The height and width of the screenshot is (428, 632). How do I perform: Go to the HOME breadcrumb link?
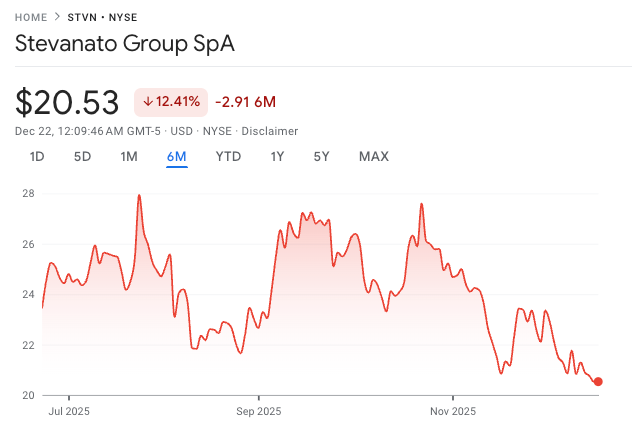tap(31, 17)
